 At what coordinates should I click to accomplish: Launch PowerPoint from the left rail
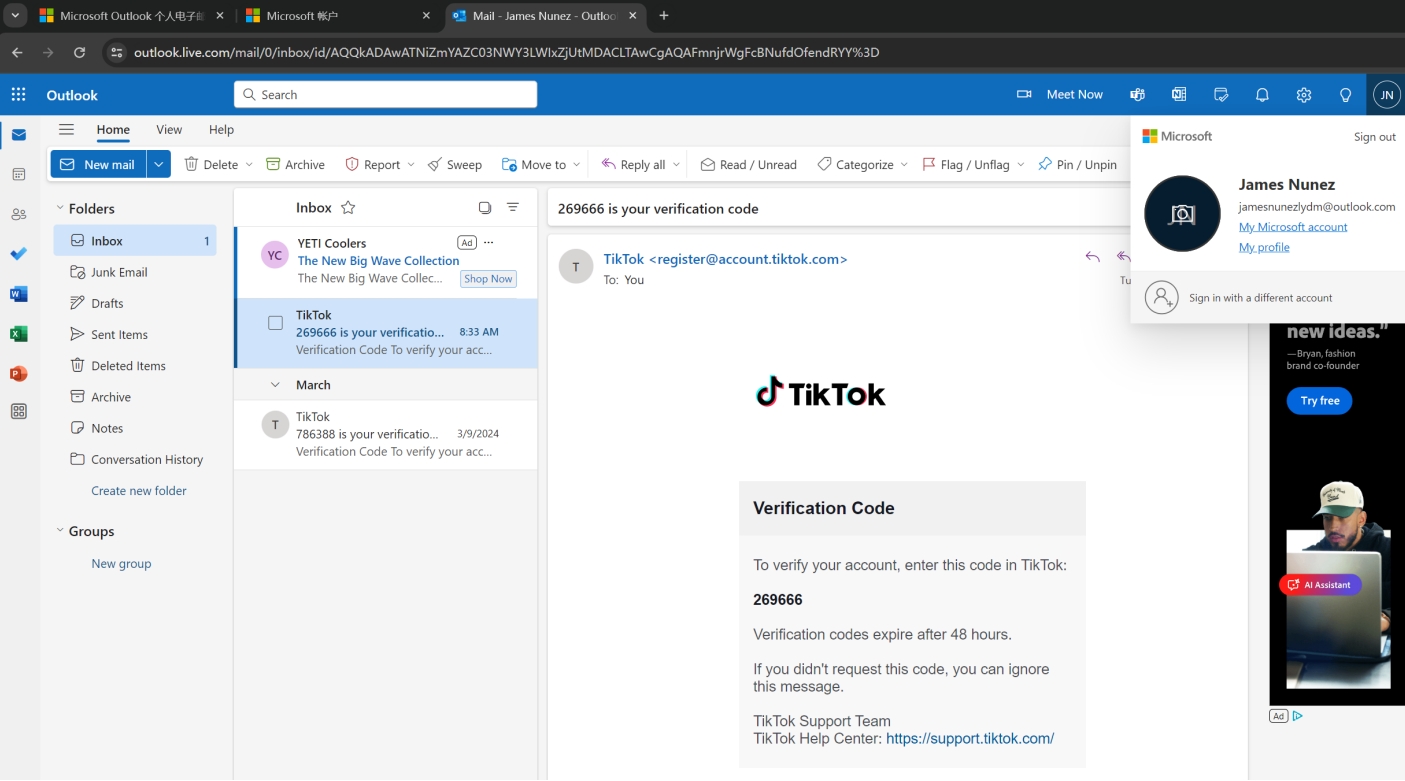pos(19,373)
